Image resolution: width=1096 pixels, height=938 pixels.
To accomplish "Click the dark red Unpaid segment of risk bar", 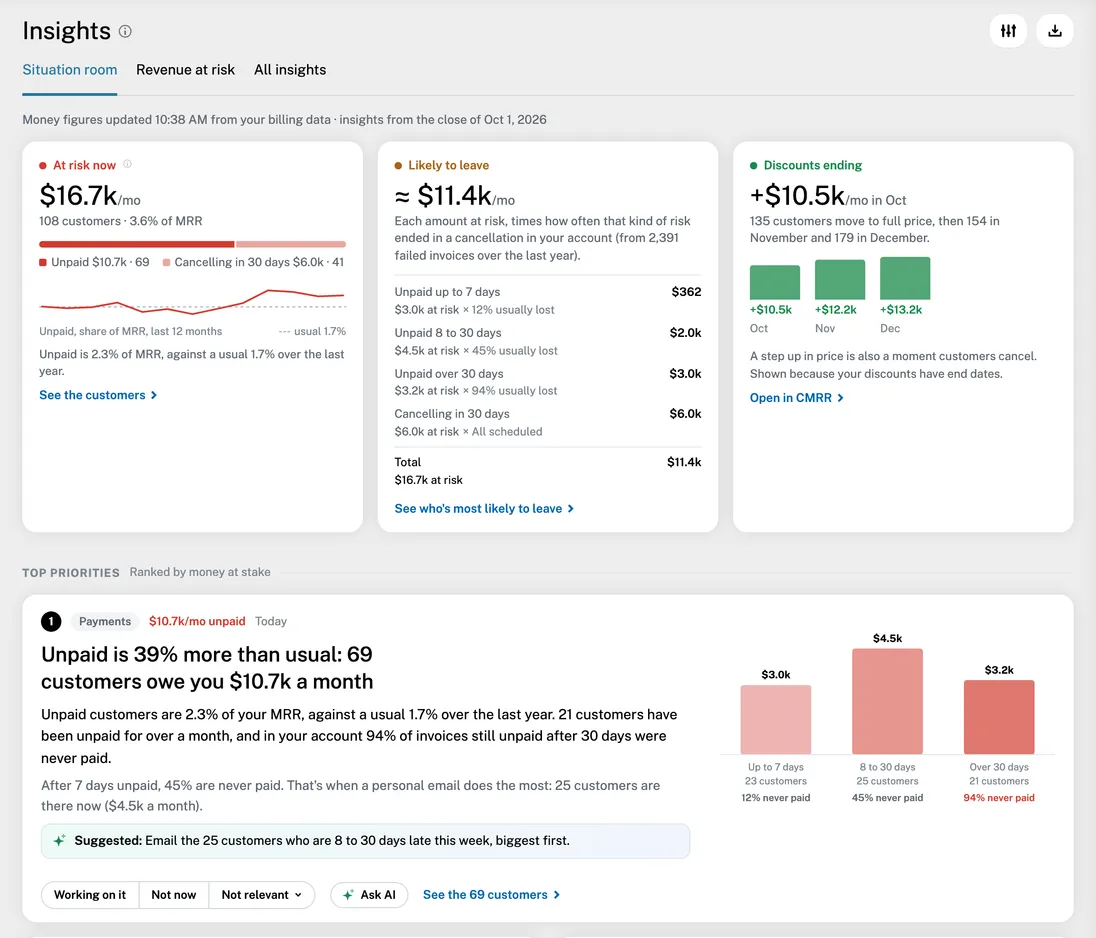I will (136, 244).
